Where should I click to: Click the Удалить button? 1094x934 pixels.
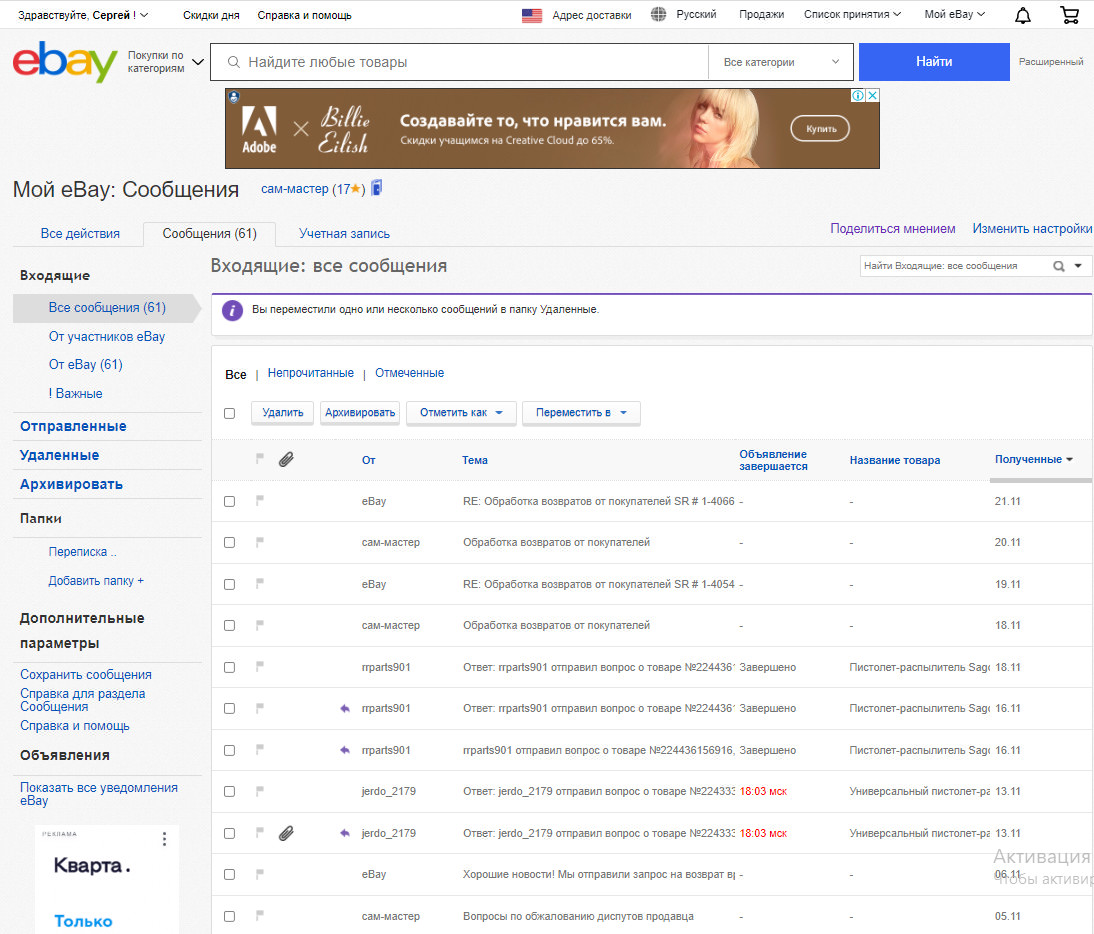pos(283,412)
